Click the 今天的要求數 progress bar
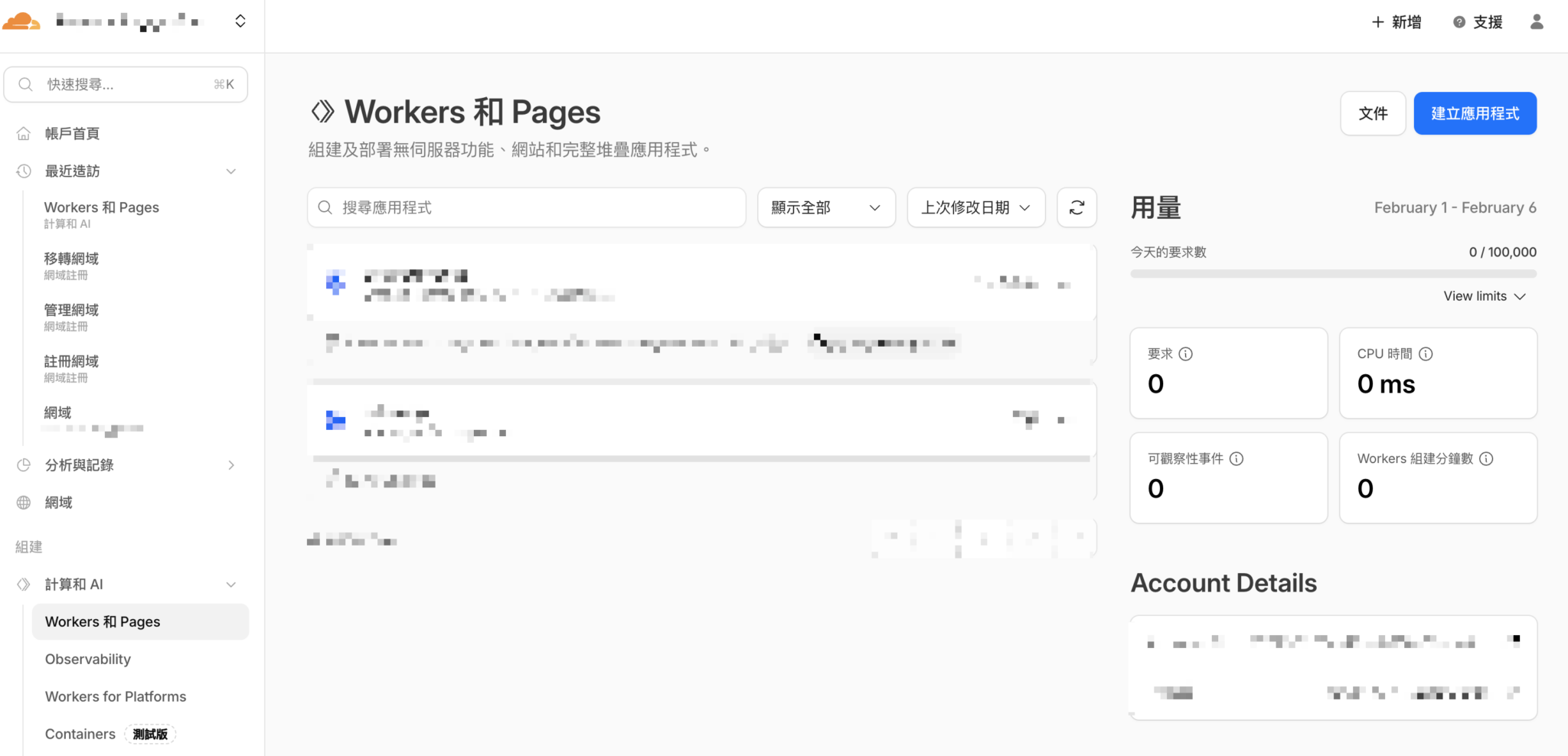 (1334, 273)
